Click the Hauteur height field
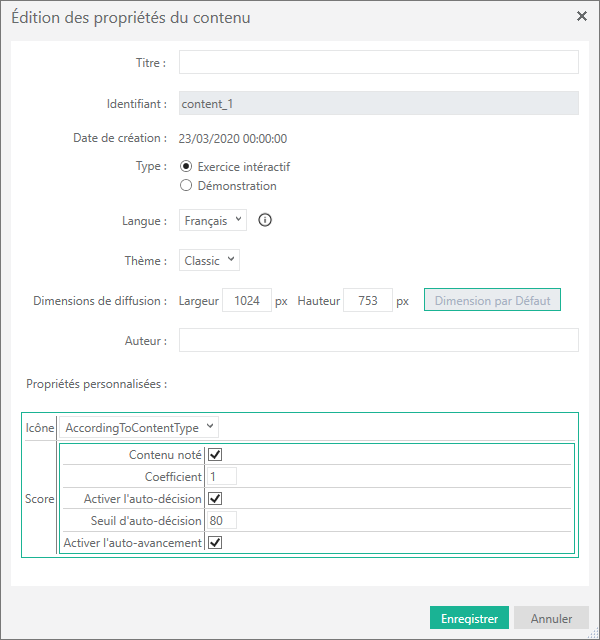The height and width of the screenshot is (640, 600). [x=367, y=301]
